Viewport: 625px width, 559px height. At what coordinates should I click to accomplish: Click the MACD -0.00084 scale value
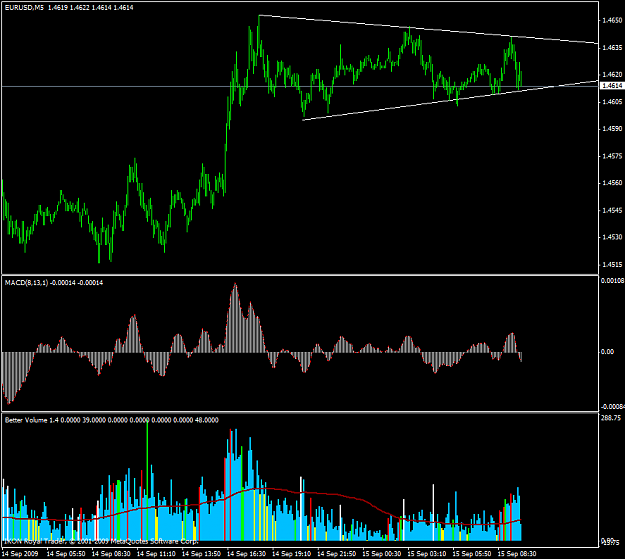coord(612,407)
